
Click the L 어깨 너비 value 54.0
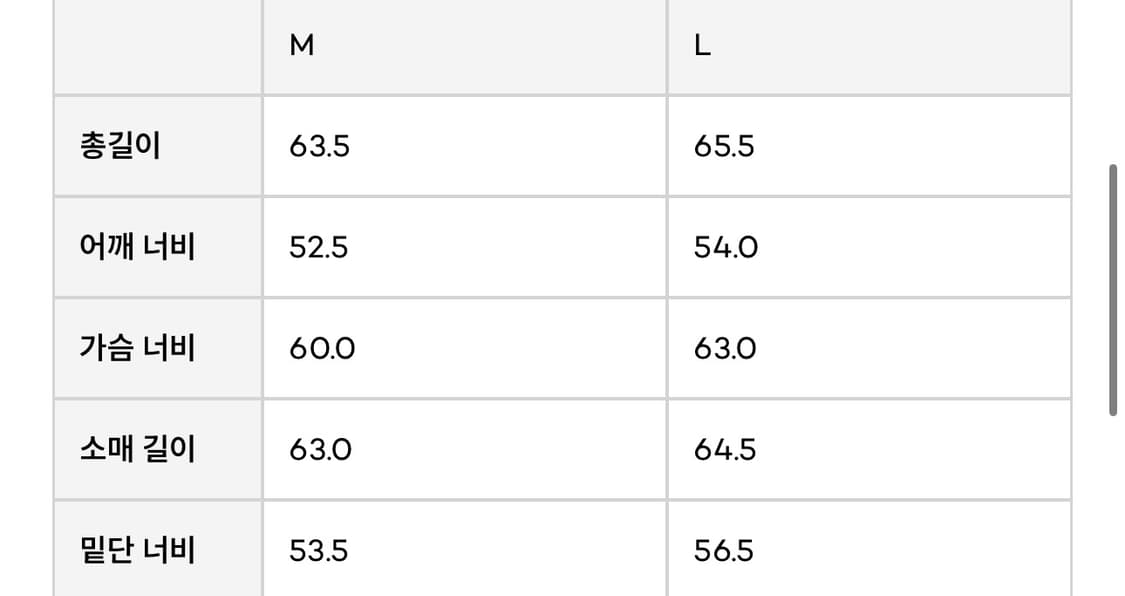(726, 247)
